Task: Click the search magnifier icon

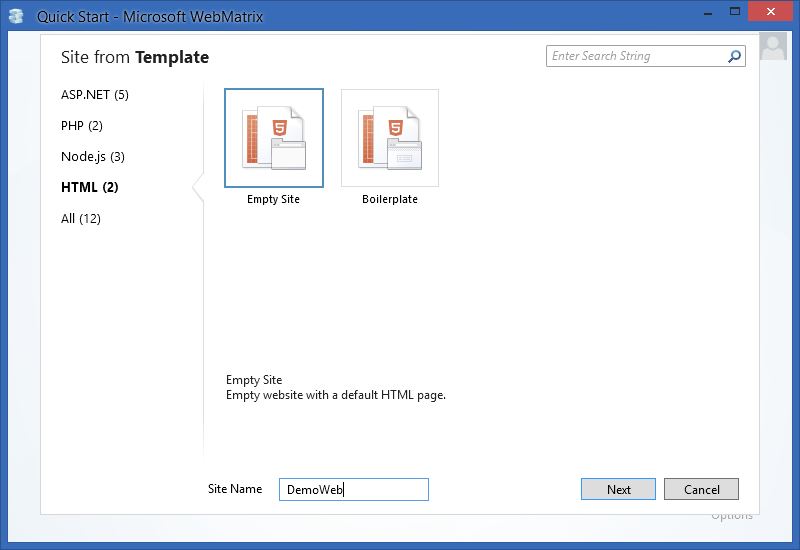Action: click(x=734, y=56)
